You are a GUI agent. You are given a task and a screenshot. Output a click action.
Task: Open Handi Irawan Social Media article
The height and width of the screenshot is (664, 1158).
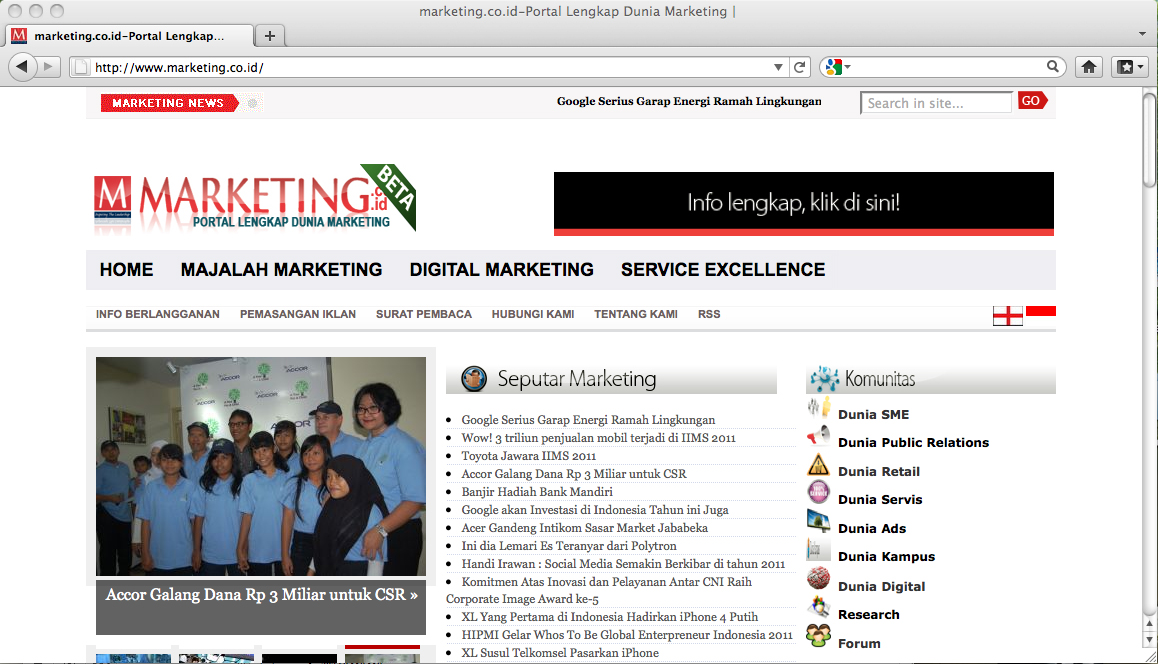point(623,564)
